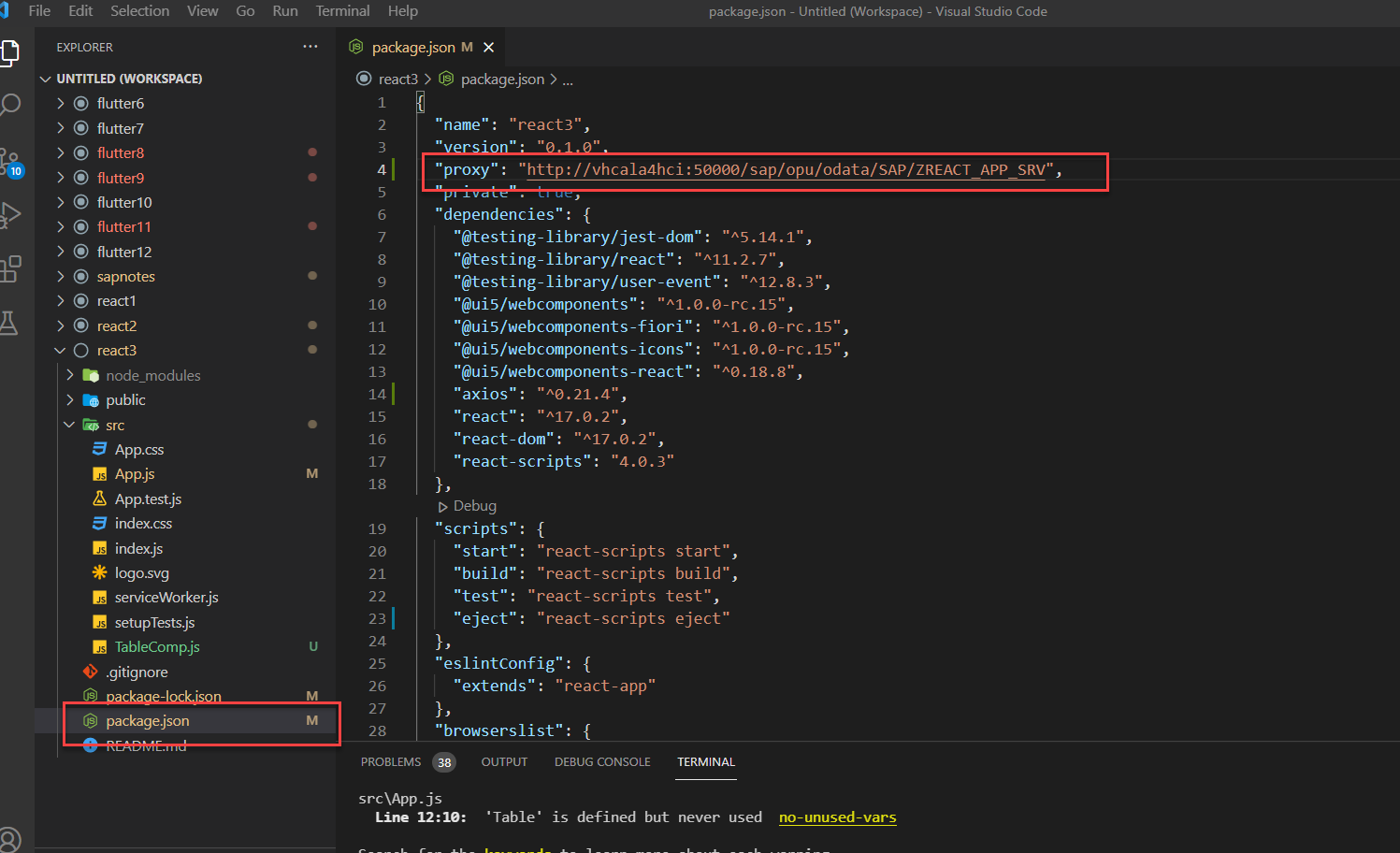This screenshot has width=1400, height=853.
Task: Switch to the Terminal panel tab
Action: pyautogui.click(x=706, y=762)
